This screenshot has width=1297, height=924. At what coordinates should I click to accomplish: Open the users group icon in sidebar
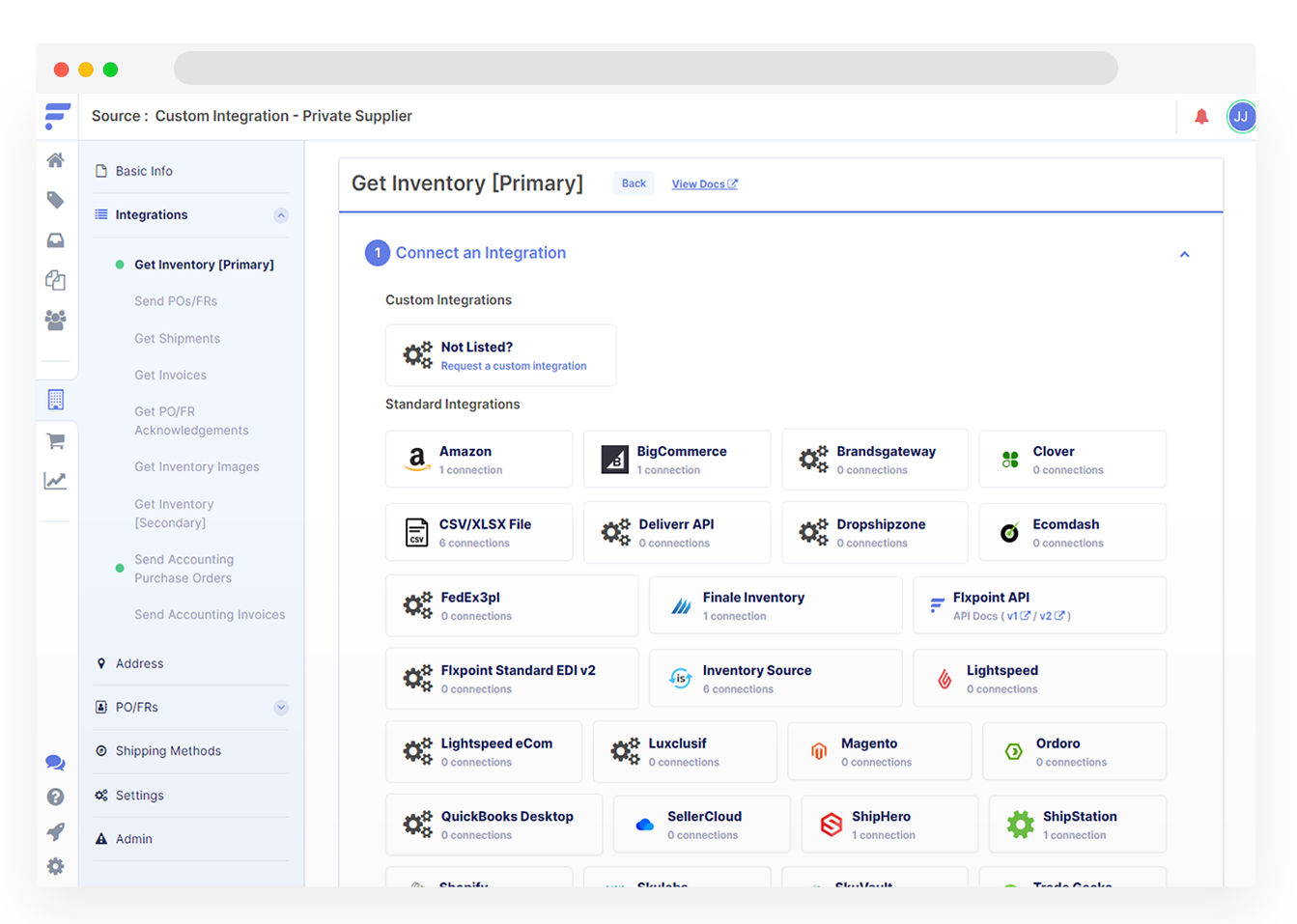pyautogui.click(x=56, y=321)
